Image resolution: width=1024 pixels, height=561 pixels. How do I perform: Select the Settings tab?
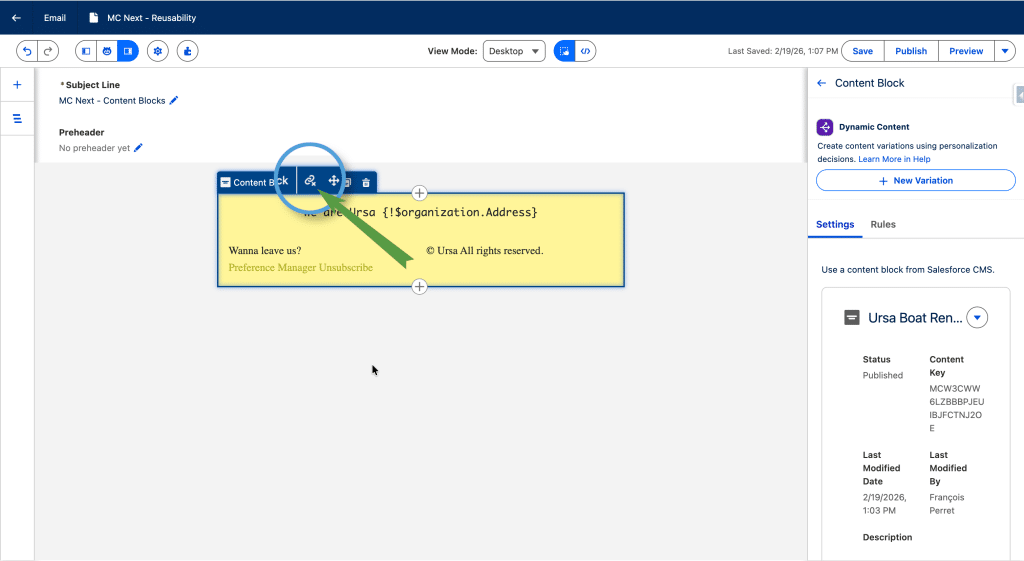835,225
